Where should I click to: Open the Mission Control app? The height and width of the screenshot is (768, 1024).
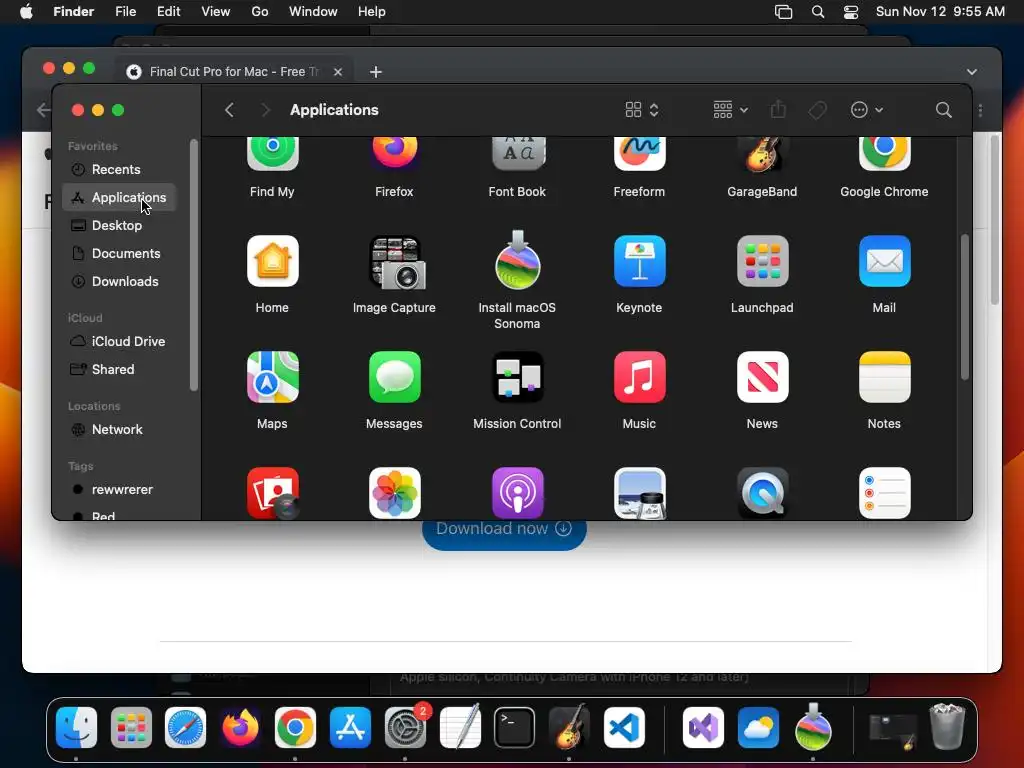(x=517, y=377)
